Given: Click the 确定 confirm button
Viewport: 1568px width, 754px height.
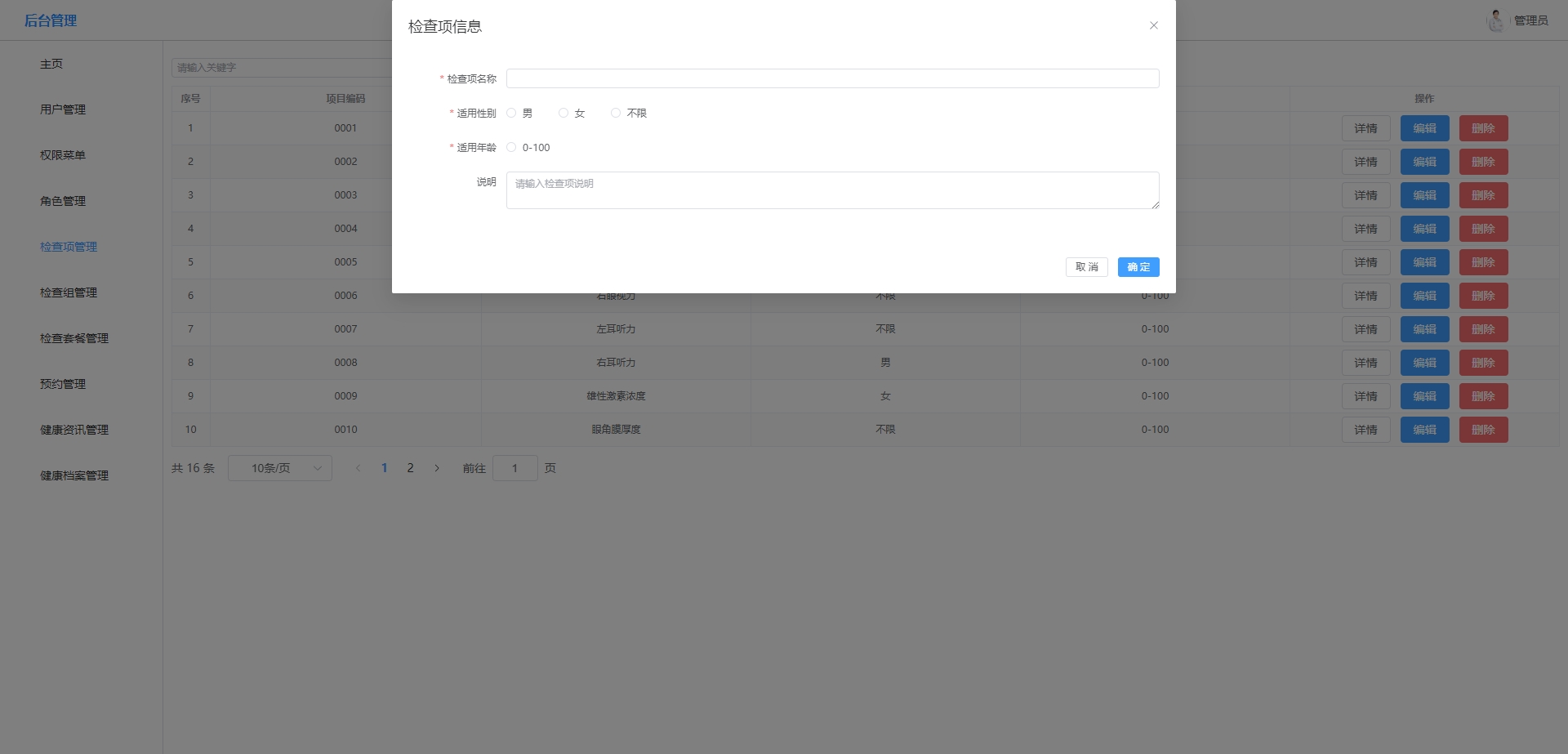Looking at the screenshot, I should tap(1138, 267).
